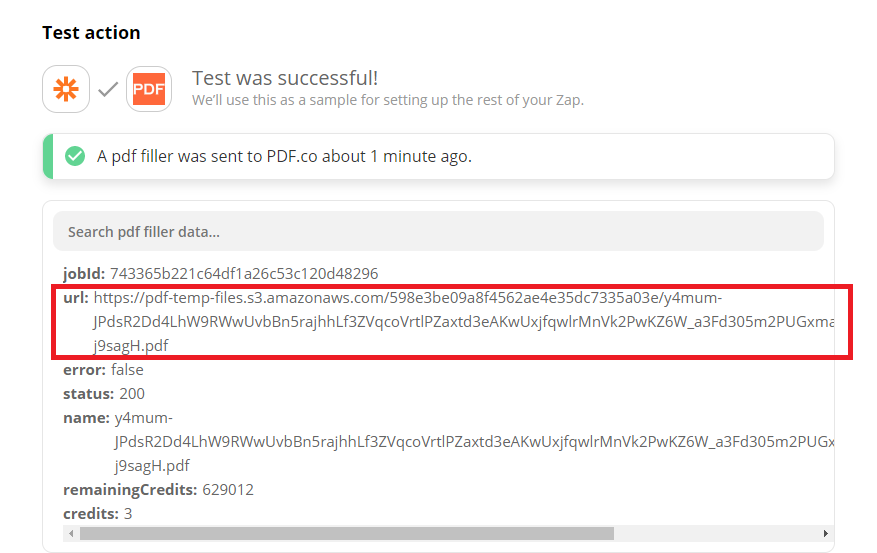Viewport: 877px width, 553px height.
Task: Click the horizontal scrollbar right arrow
Action: [826, 533]
